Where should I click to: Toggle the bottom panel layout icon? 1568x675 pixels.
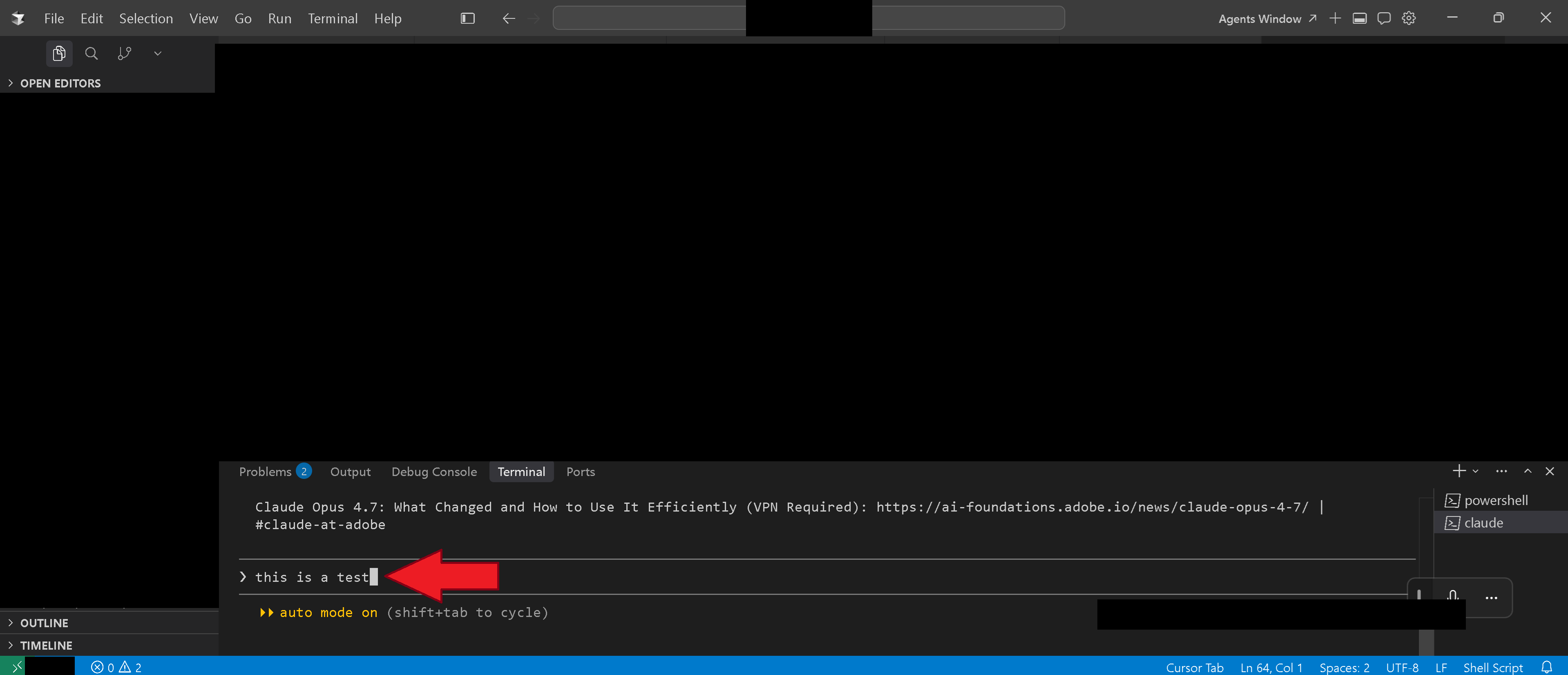coord(1359,18)
